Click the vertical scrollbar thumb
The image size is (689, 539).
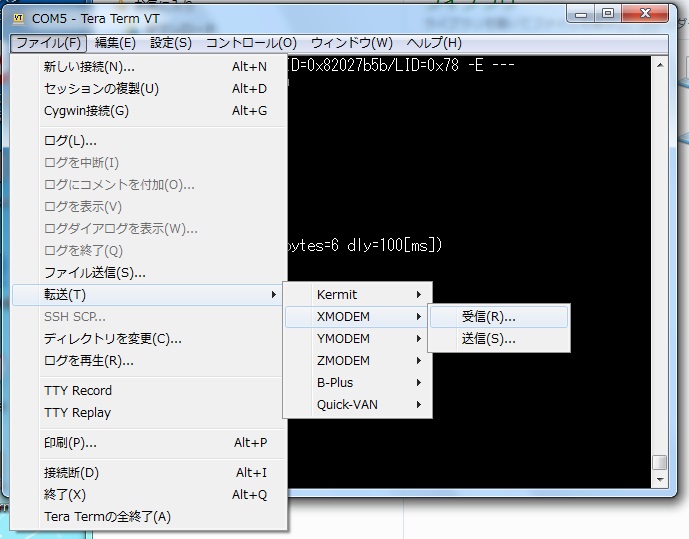click(660, 462)
